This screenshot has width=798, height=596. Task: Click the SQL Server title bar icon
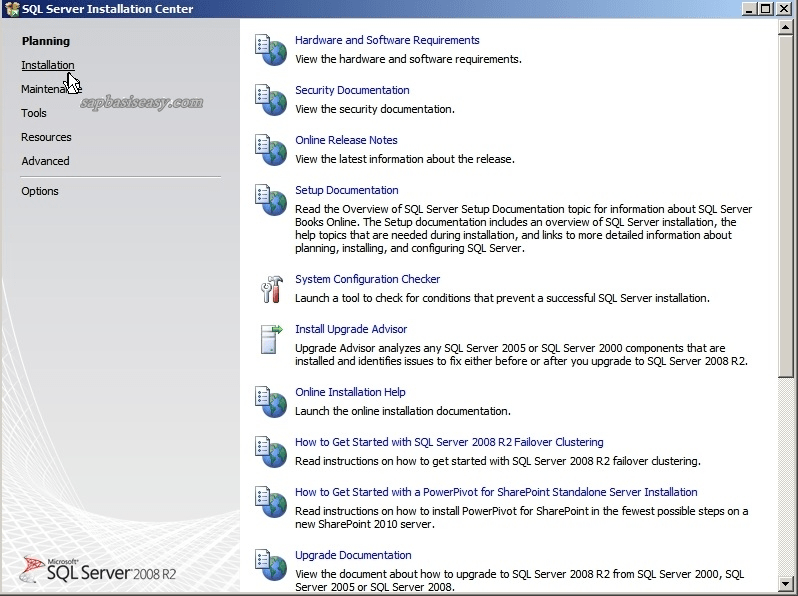(x=12, y=9)
